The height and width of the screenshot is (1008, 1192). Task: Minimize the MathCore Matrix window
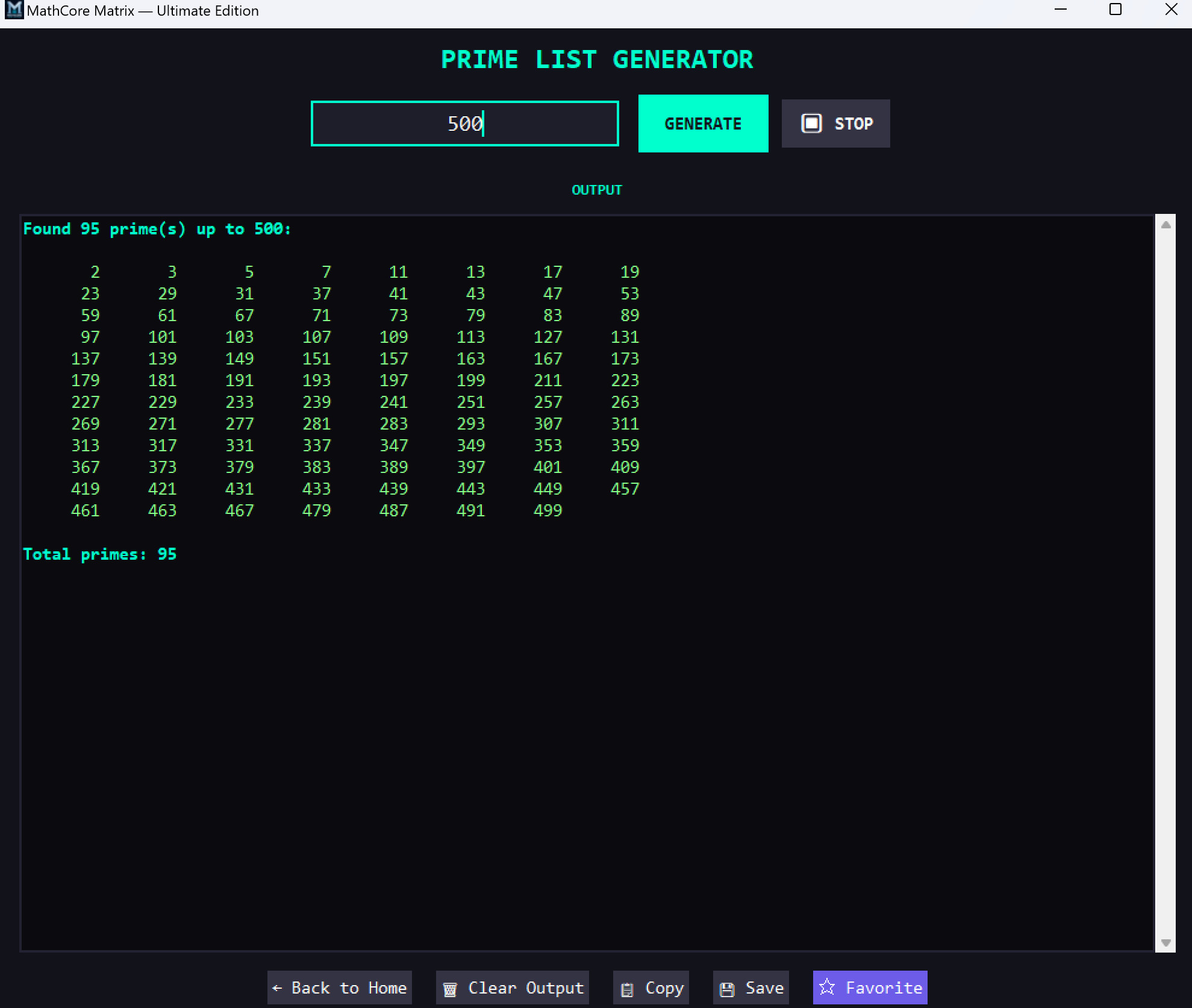click(x=1061, y=10)
